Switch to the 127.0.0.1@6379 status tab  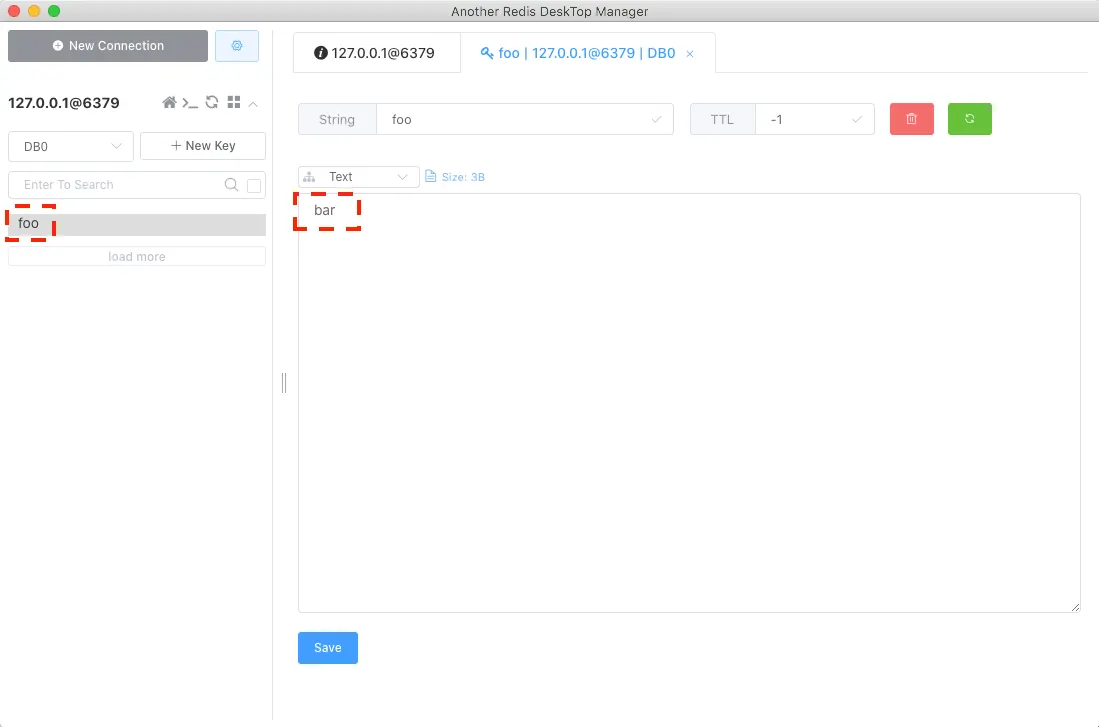[376, 53]
